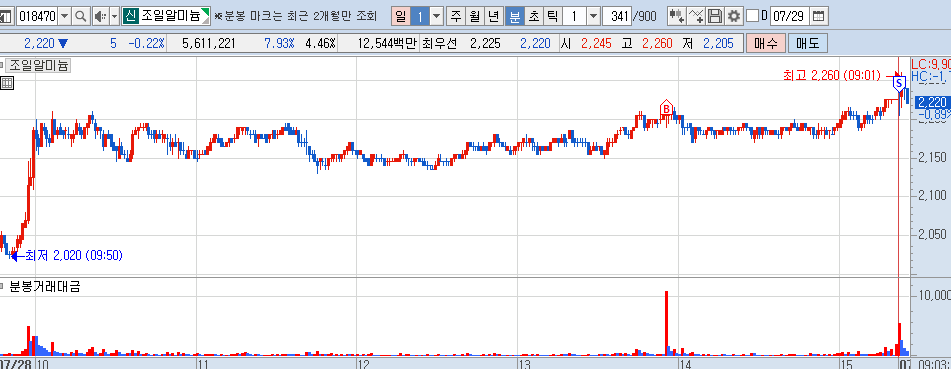Click the 최고 2,260 (09:01) high label
Image resolution: width=951 pixels, height=369 pixels.
(832, 75)
